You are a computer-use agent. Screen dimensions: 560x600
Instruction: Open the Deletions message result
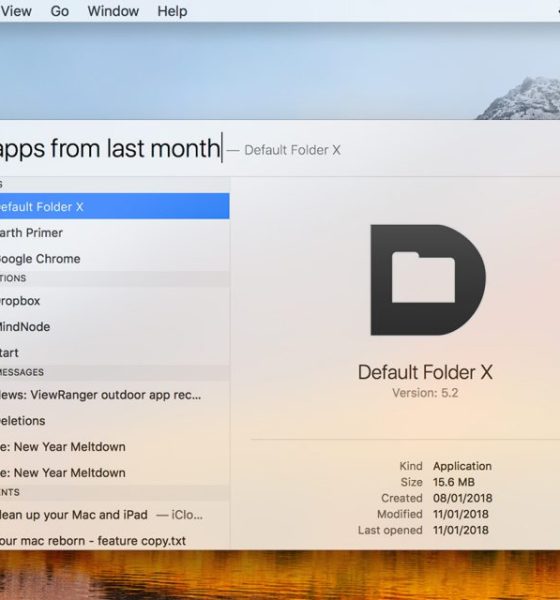[114, 421]
